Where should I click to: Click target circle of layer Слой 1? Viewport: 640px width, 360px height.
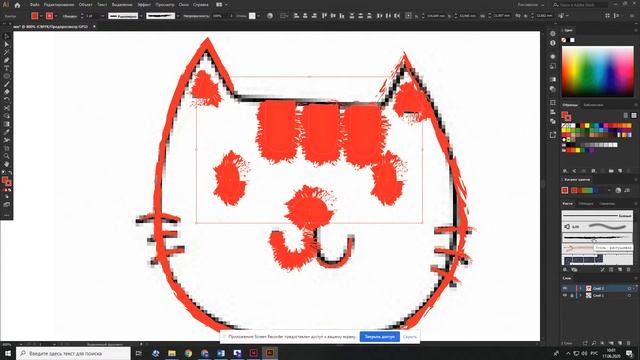tap(629, 295)
